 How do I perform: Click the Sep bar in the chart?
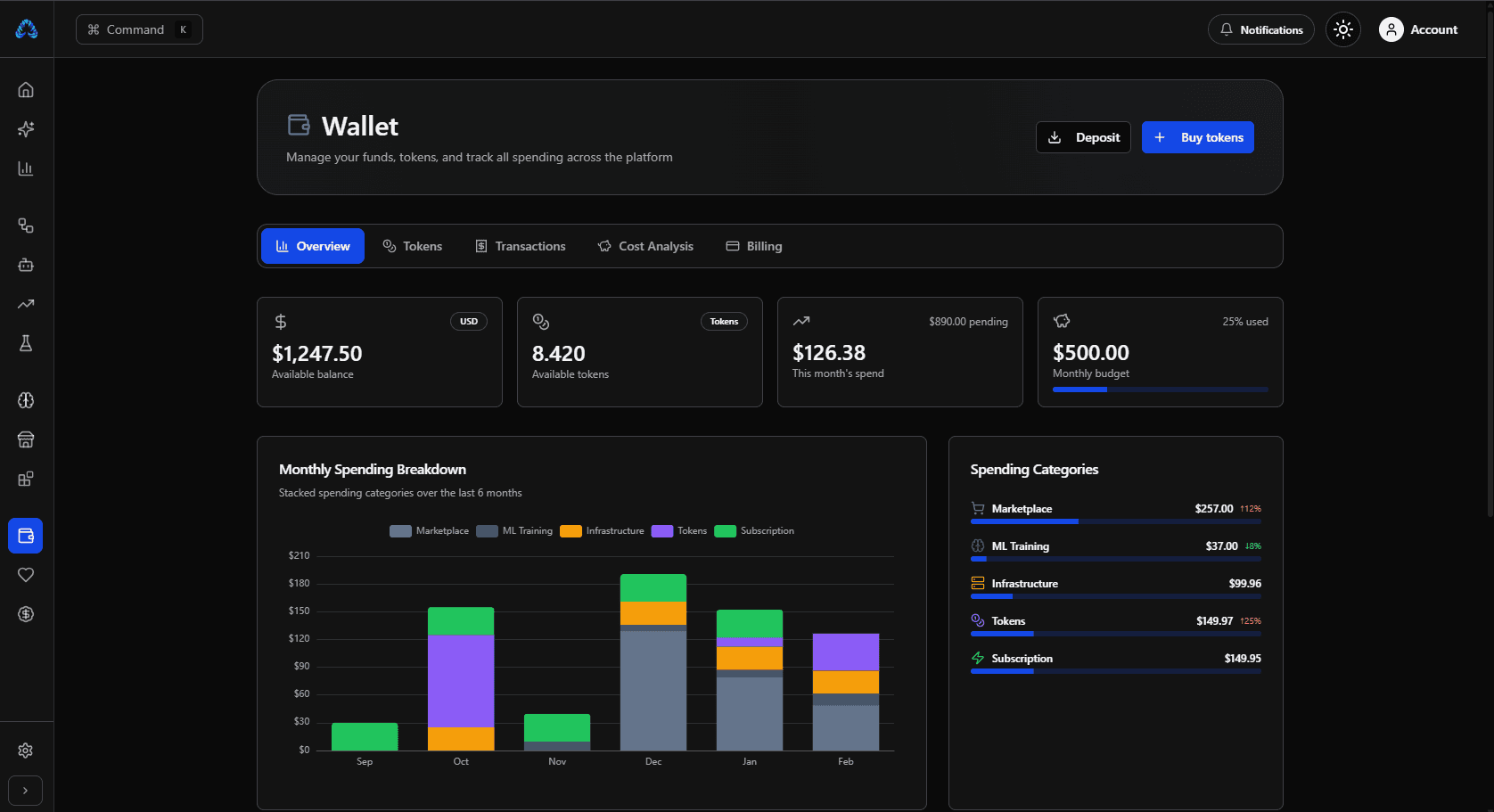(365, 736)
